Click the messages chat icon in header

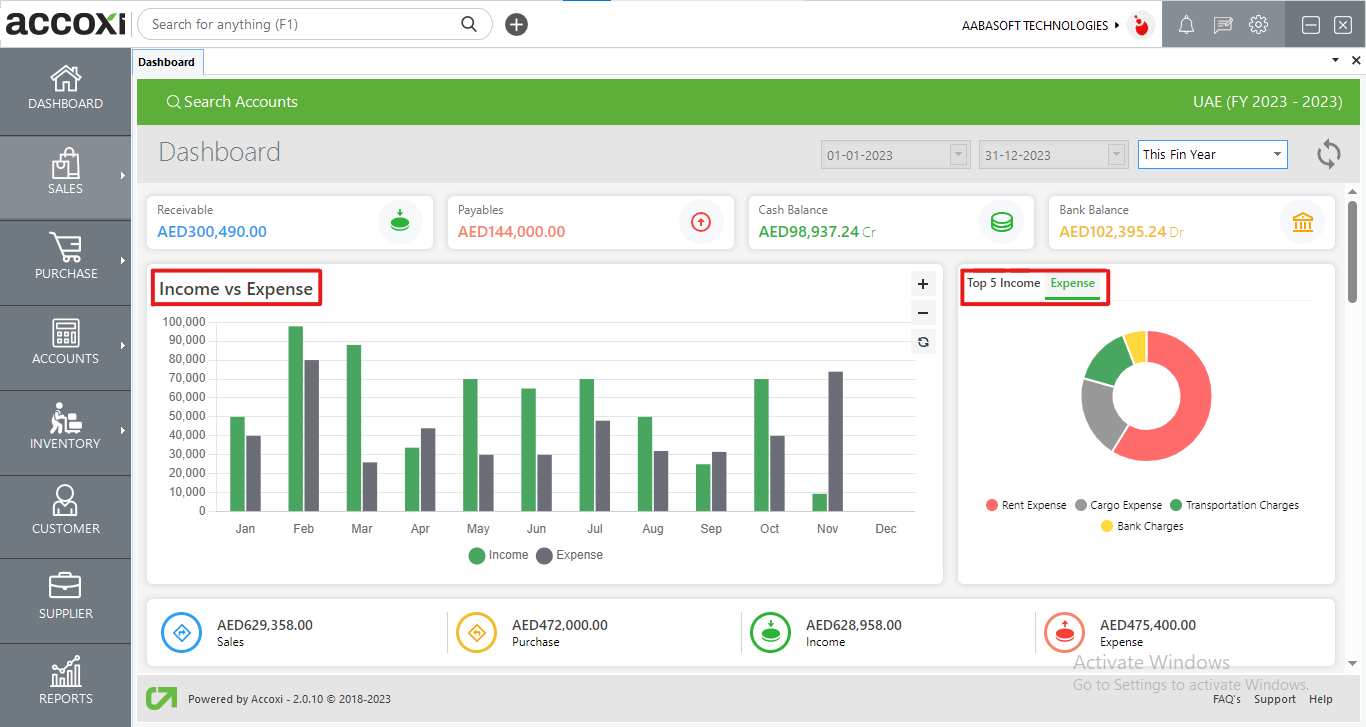[1222, 26]
